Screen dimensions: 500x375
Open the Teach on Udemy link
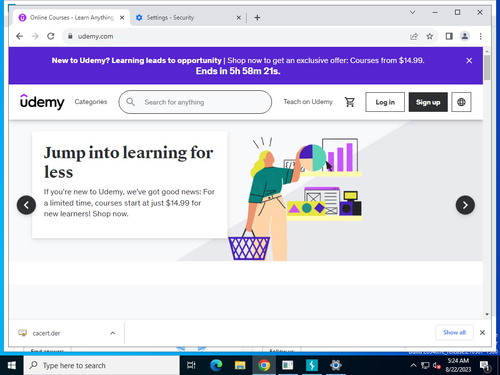tap(308, 102)
